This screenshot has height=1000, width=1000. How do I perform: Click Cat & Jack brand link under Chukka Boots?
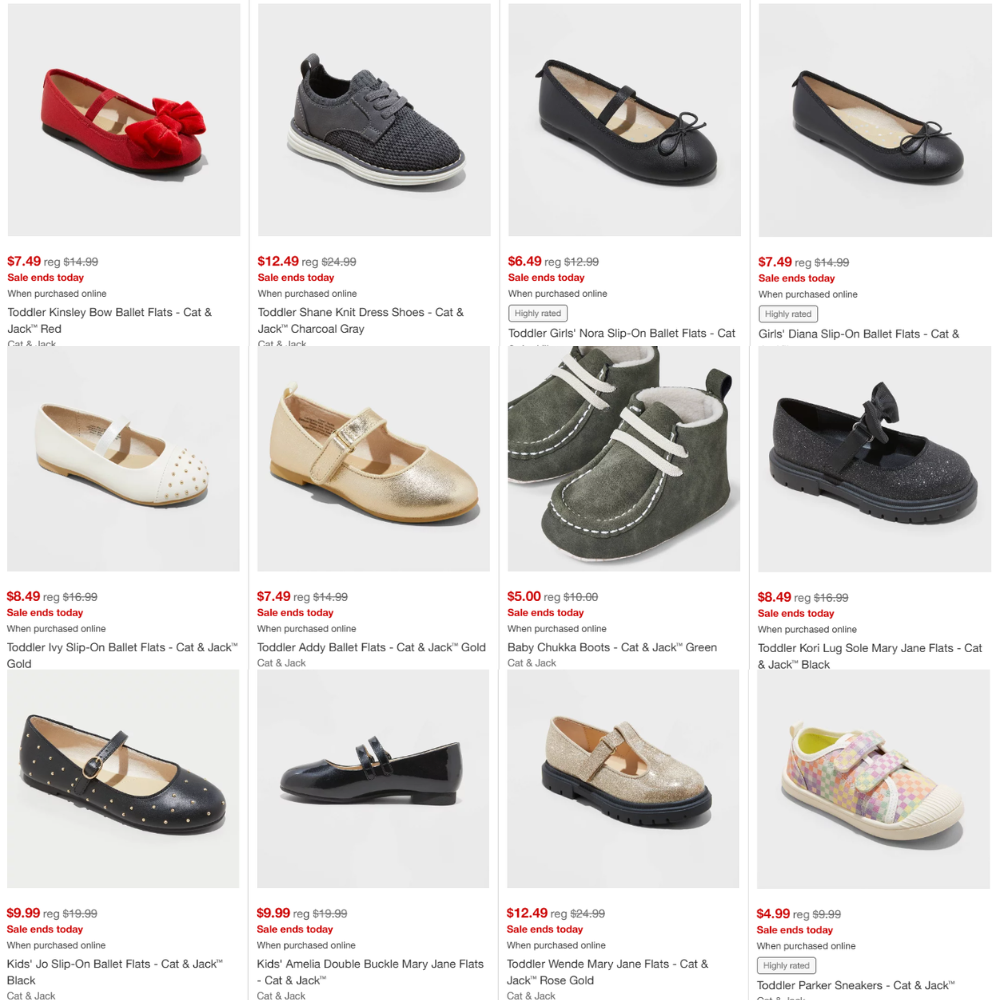point(531,663)
